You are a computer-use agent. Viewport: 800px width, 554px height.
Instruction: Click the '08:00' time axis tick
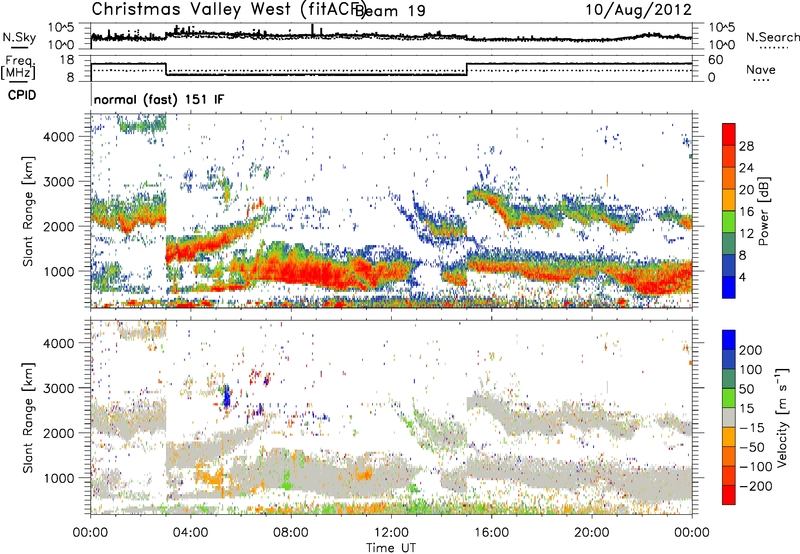tap(291, 533)
